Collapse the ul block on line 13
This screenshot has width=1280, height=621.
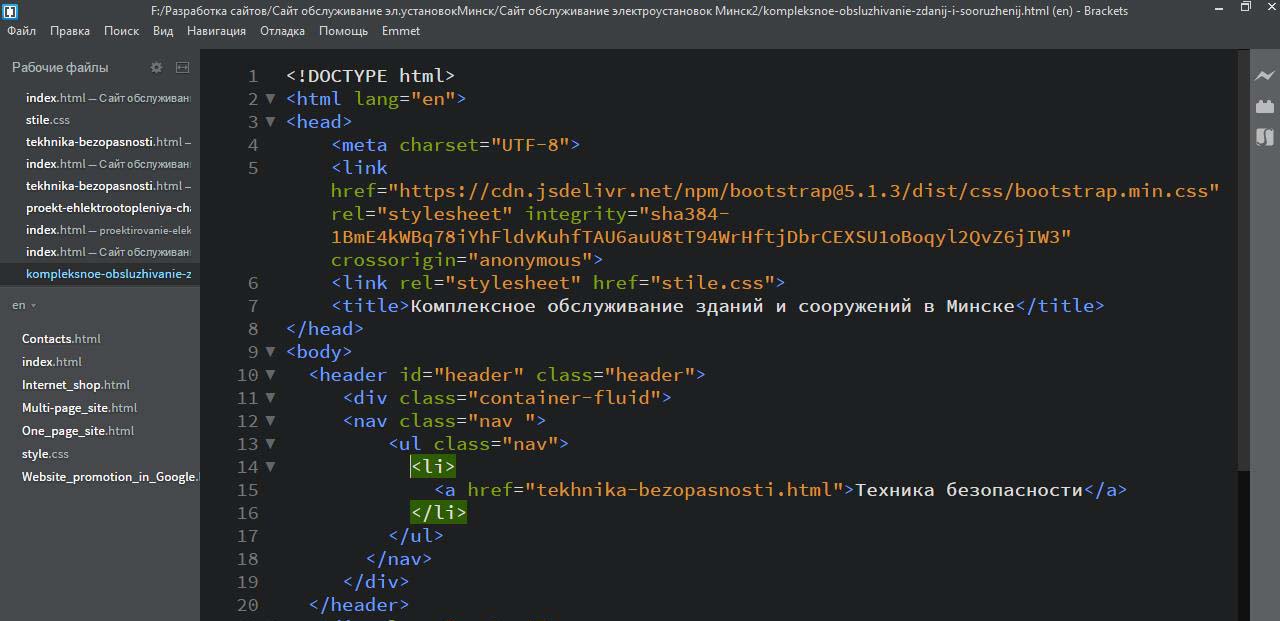click(270, 444)
